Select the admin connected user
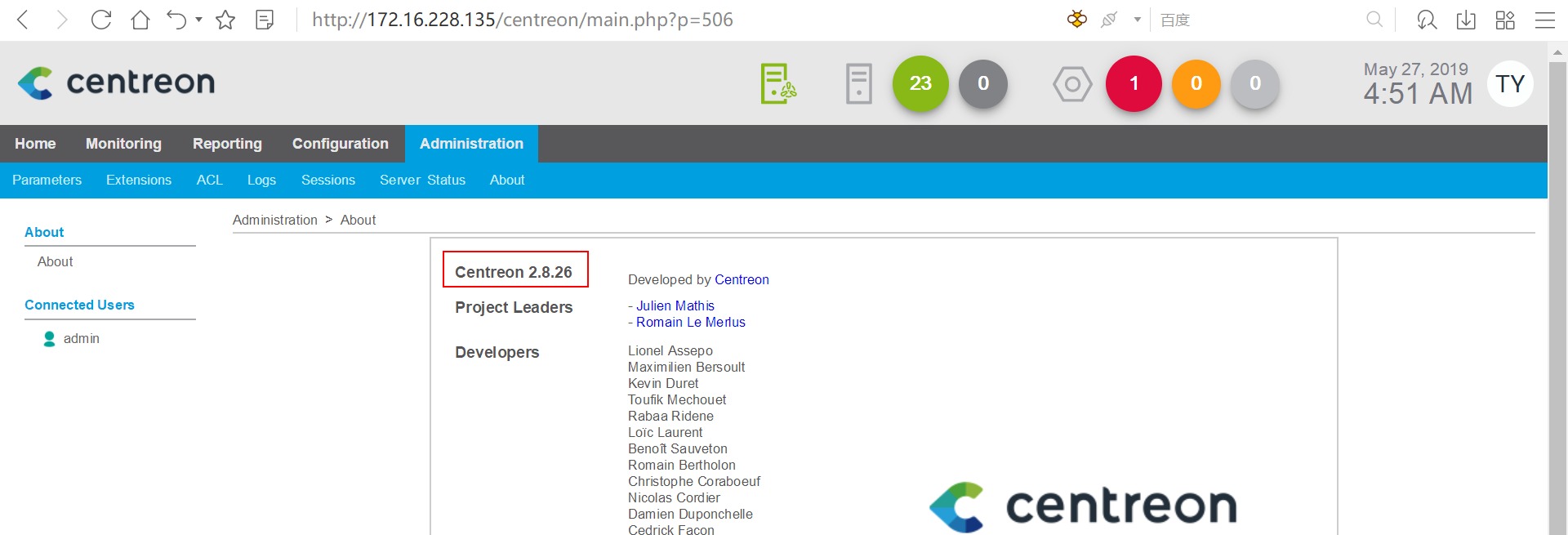The height and width of the screenshot is (535, 1568). tap(82, 338)
